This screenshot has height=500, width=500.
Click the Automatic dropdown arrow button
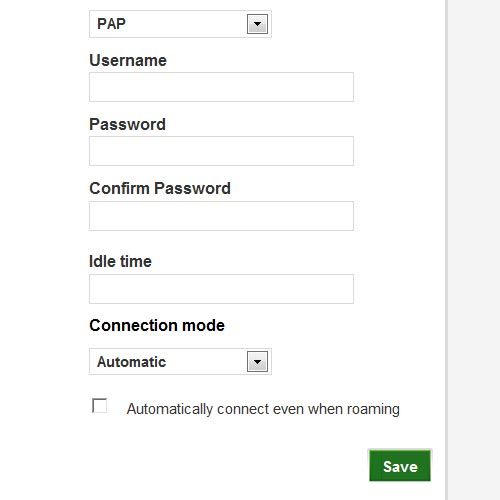pyautogui.click(x=257, y=361)
